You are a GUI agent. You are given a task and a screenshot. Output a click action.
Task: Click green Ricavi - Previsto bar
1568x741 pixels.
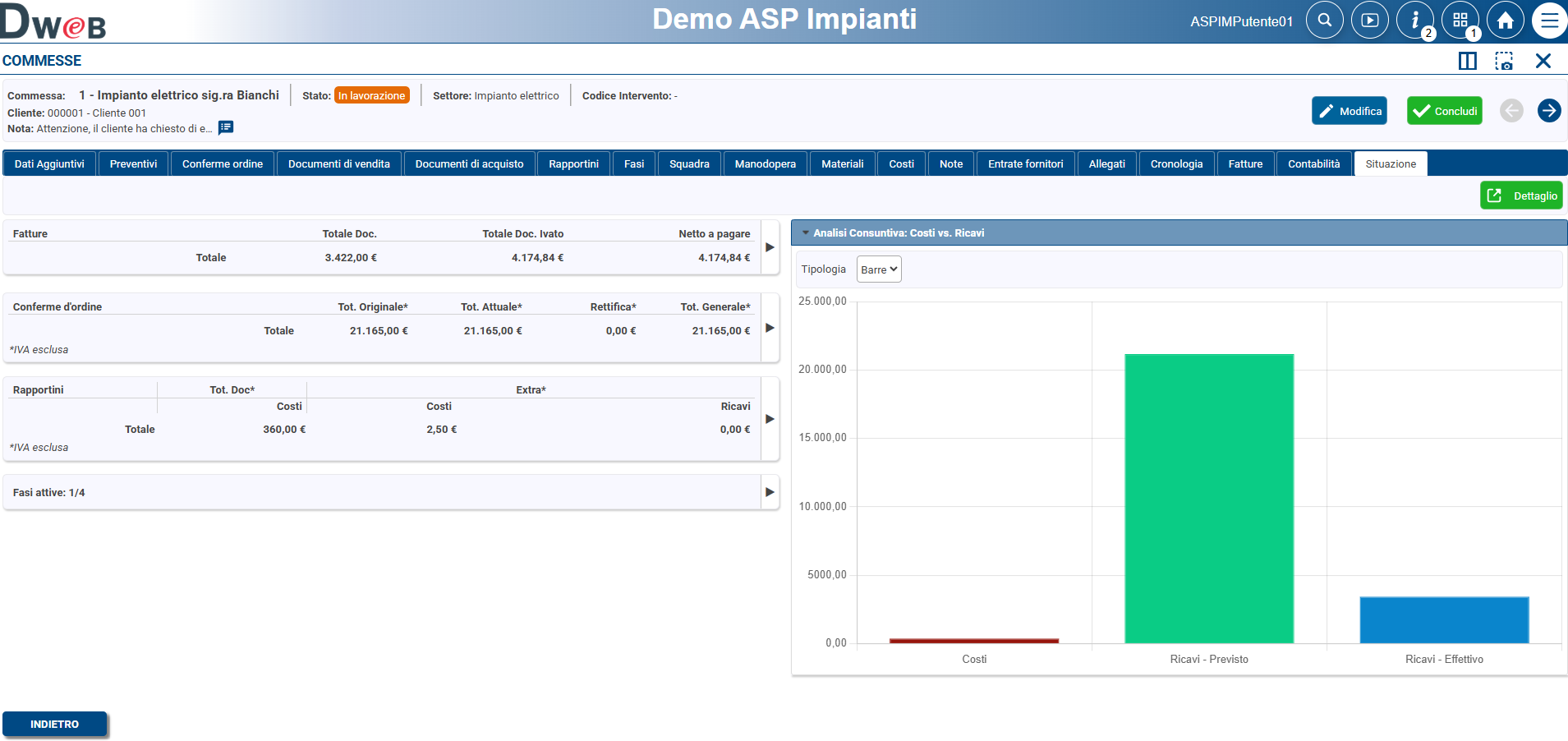coord(1208,498)
